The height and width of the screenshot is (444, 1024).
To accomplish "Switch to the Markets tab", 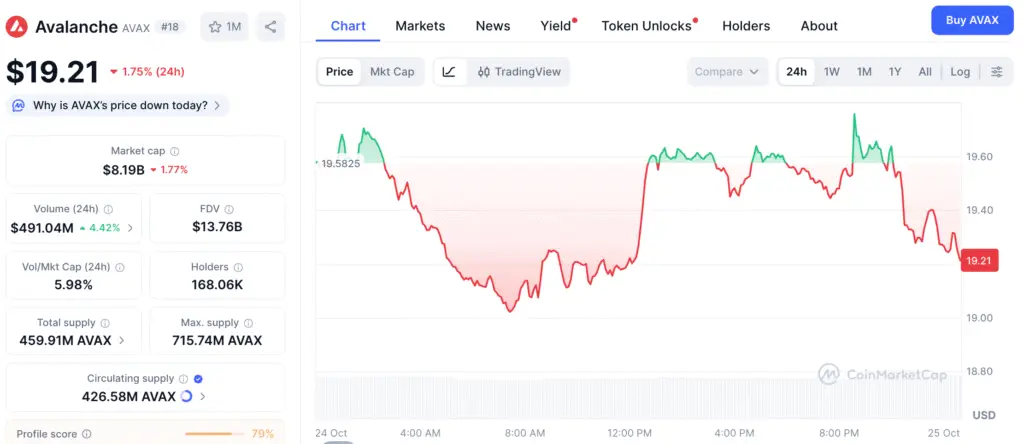I will [x=420, y=26].
